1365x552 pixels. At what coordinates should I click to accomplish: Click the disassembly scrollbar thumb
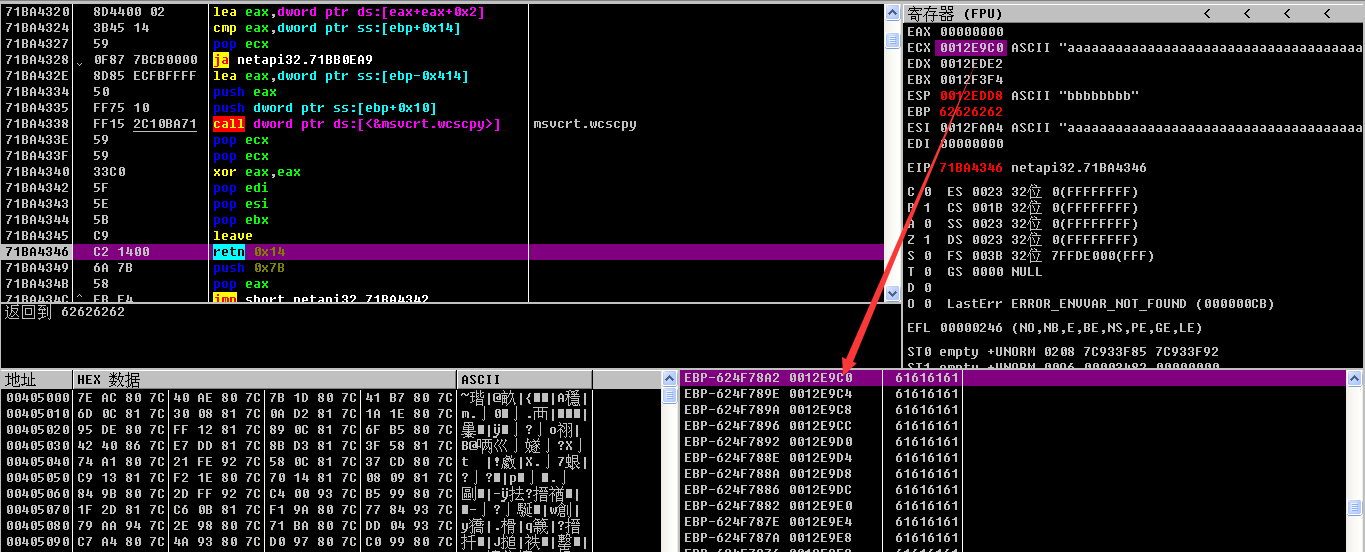pos(892,41)
